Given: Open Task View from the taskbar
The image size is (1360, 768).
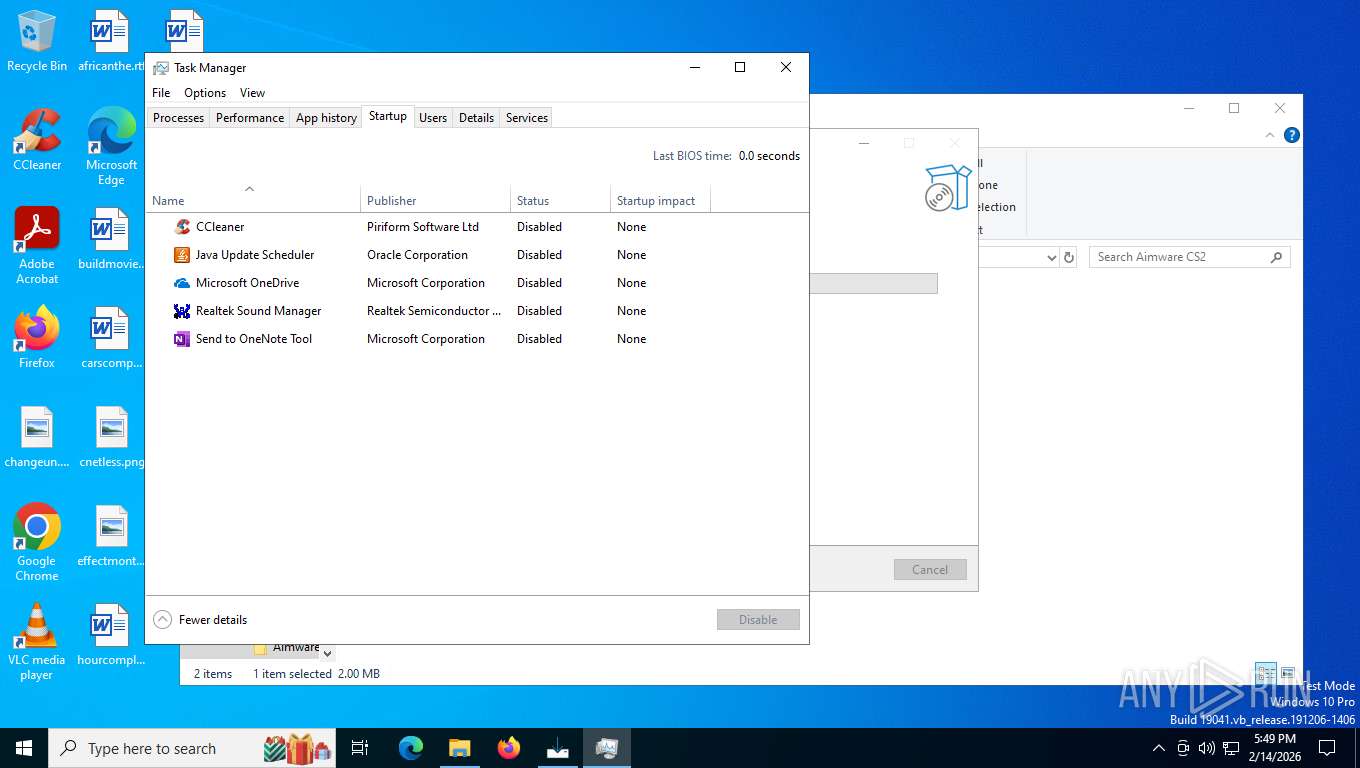Looking at the screenshot, I should click(x=360, y=748).
